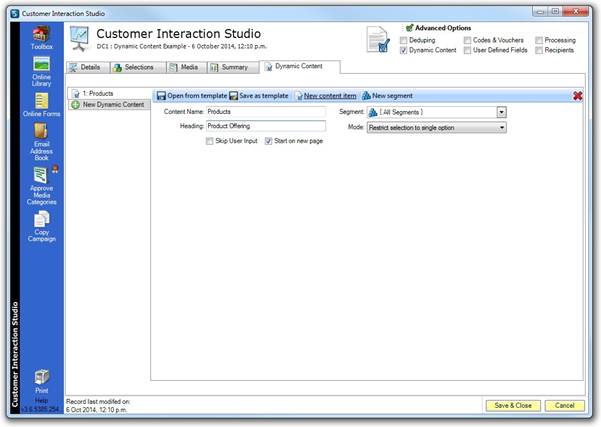The width and height of the screenshot is (601, 427).
Task: Click New content item link
Action: (x=326, y=96)
